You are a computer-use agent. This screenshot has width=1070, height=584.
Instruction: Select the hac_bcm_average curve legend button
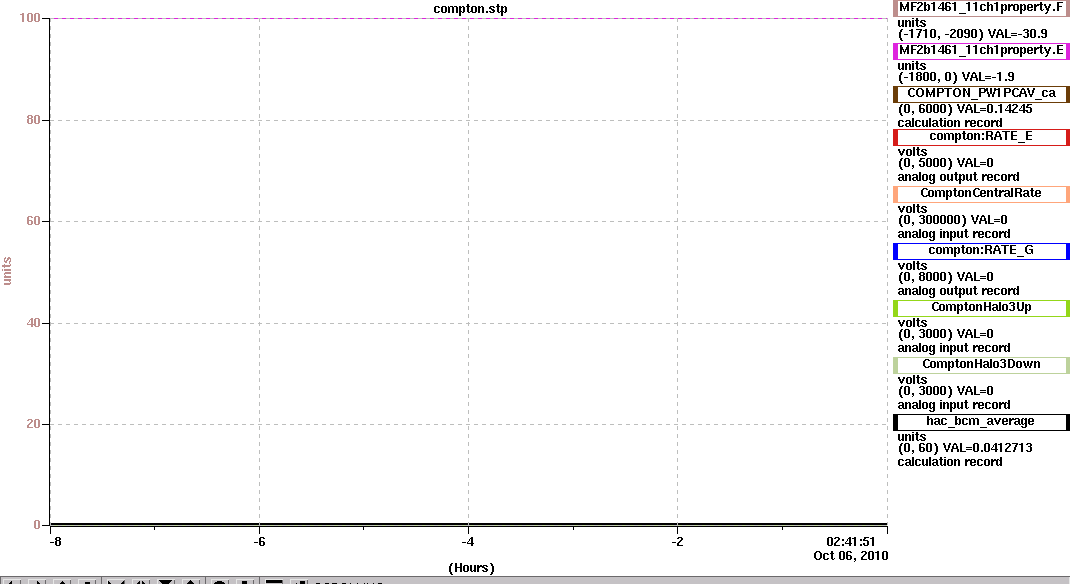coord(981,422)
